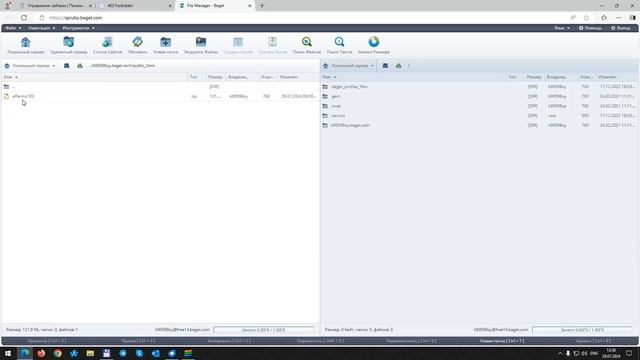Click the New folder toolbar icon
Viewport: 640px width, 360px height.
(165, 42)
